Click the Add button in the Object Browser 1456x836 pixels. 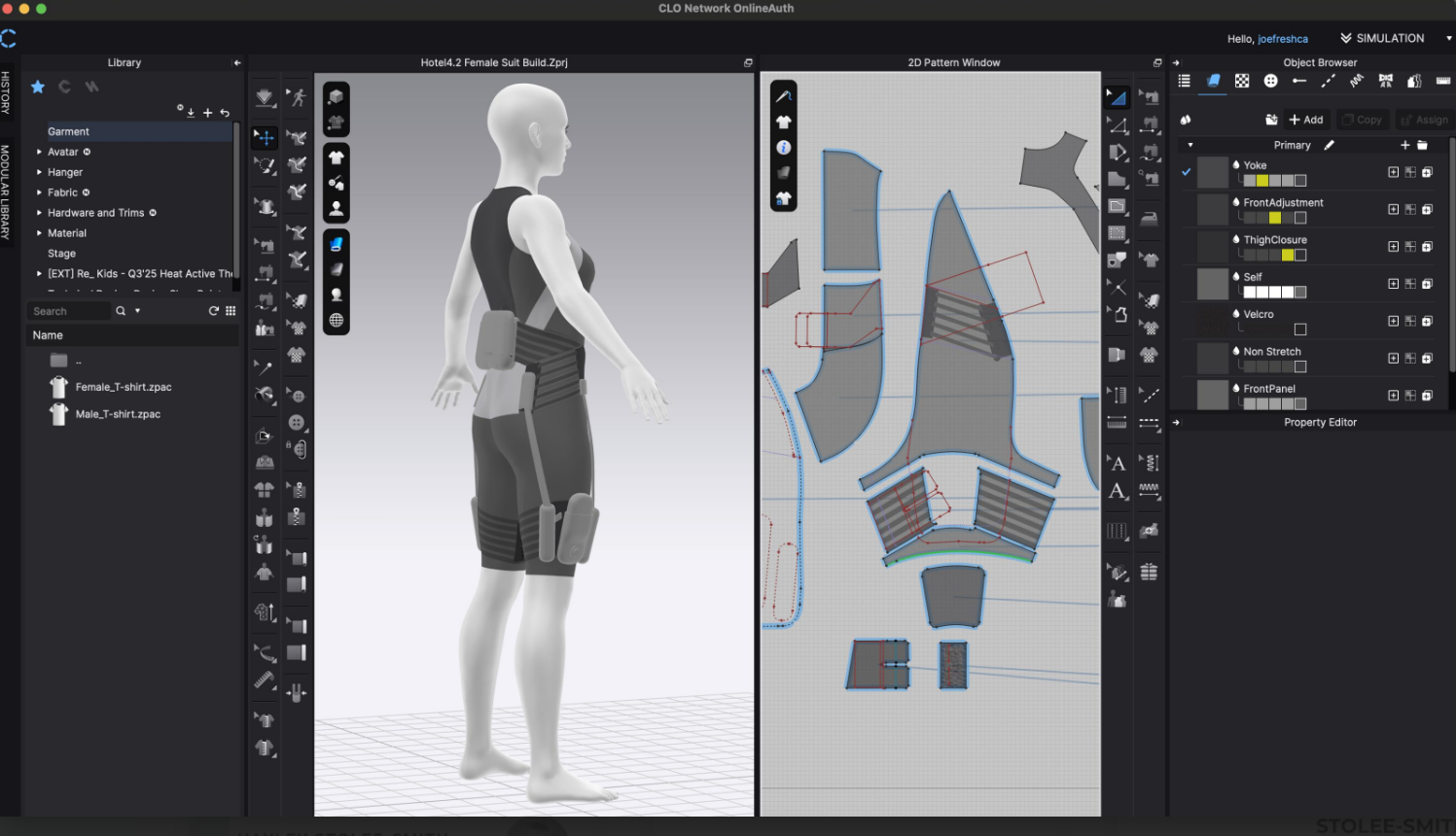click(1306, 120)
